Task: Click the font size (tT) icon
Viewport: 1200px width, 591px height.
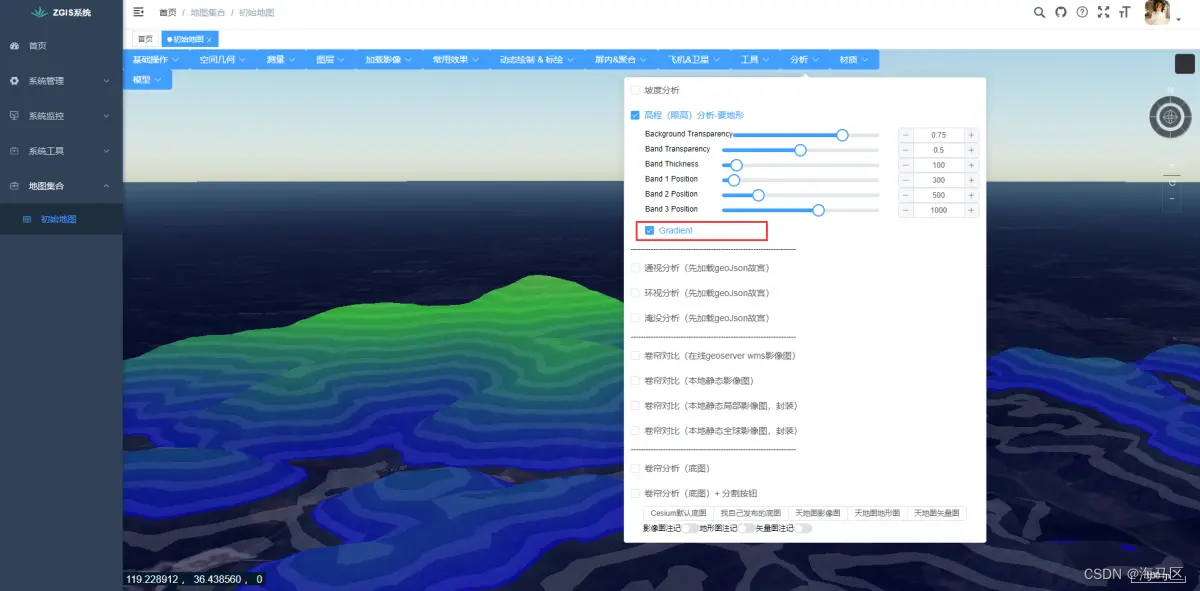Action: pos(1126,14)
